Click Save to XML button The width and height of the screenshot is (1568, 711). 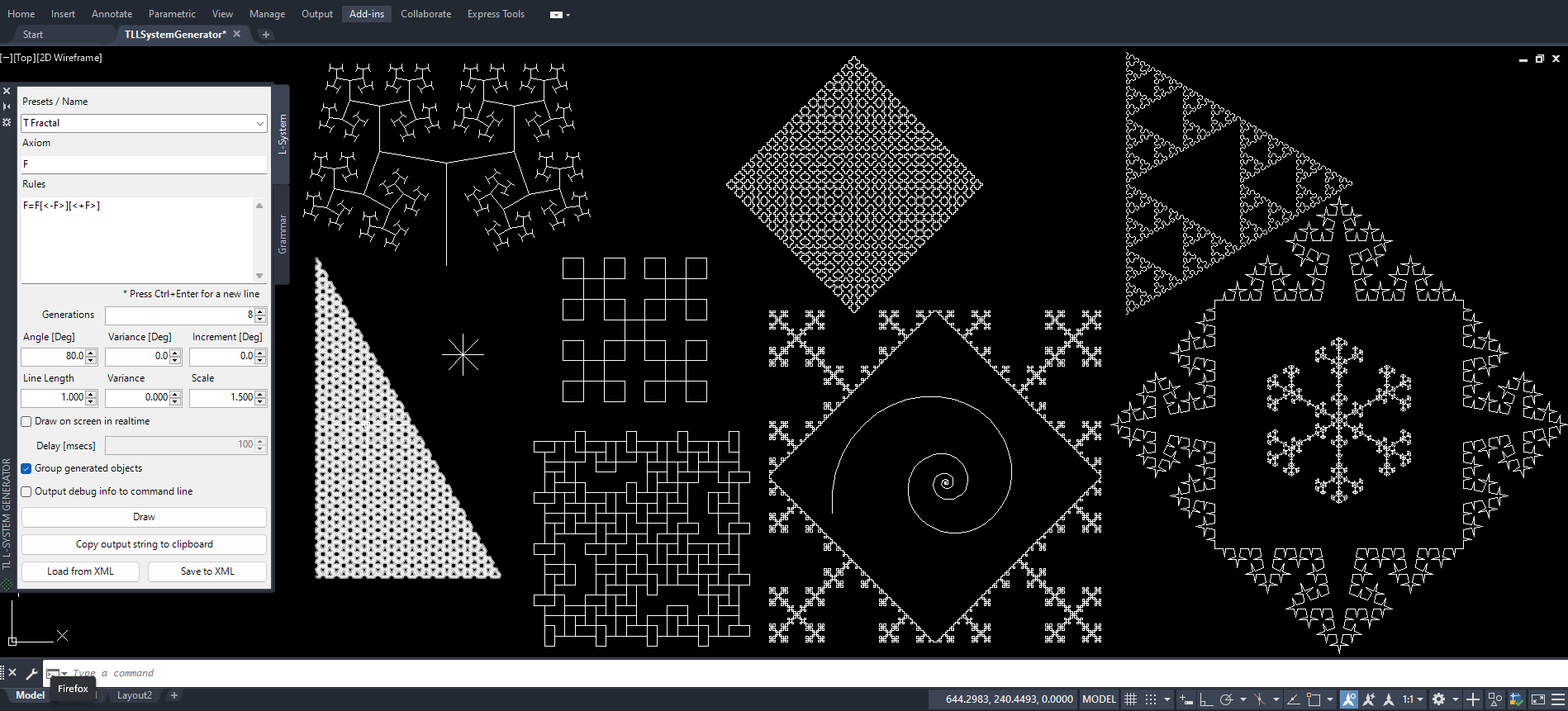[207, 571]
